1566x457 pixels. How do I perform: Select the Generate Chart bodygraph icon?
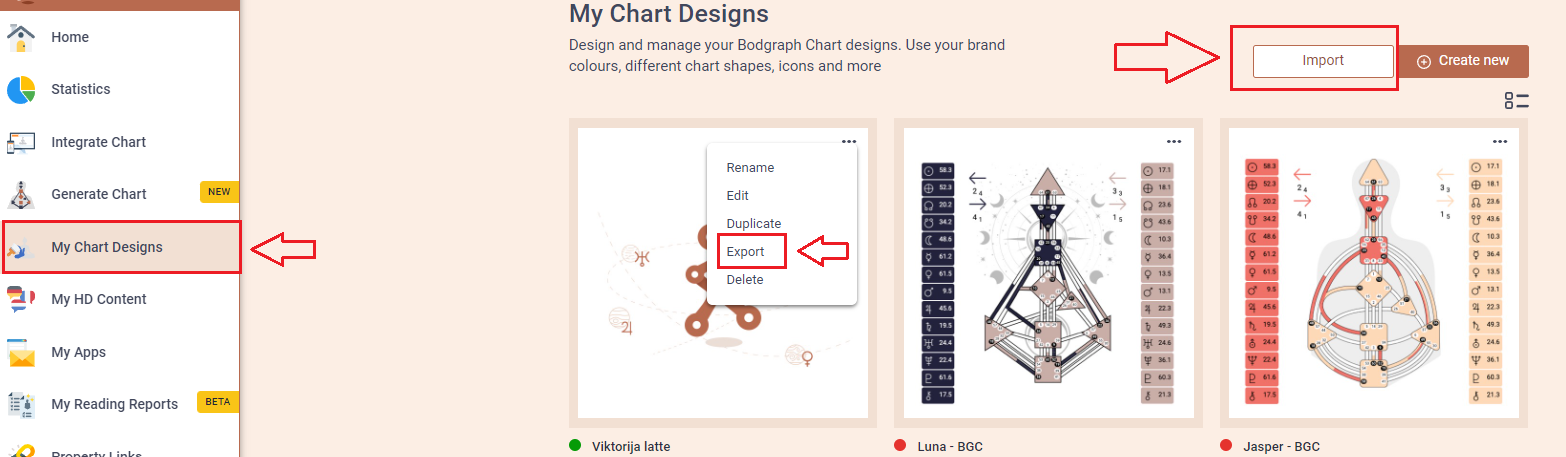pyautogui.click(x=21, y=194)
